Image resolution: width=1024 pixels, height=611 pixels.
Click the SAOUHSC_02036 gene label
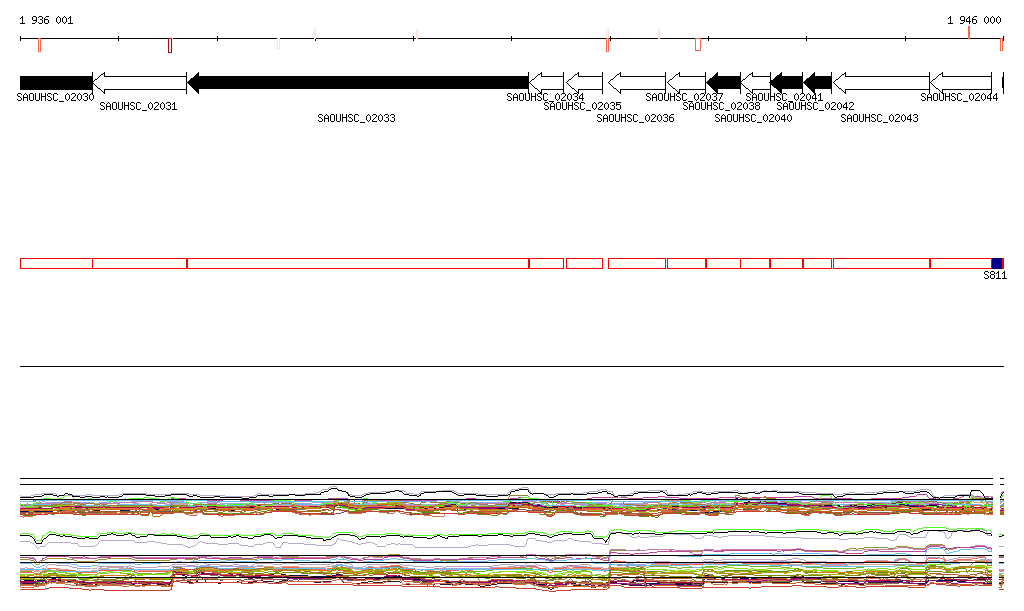(635, 118)
